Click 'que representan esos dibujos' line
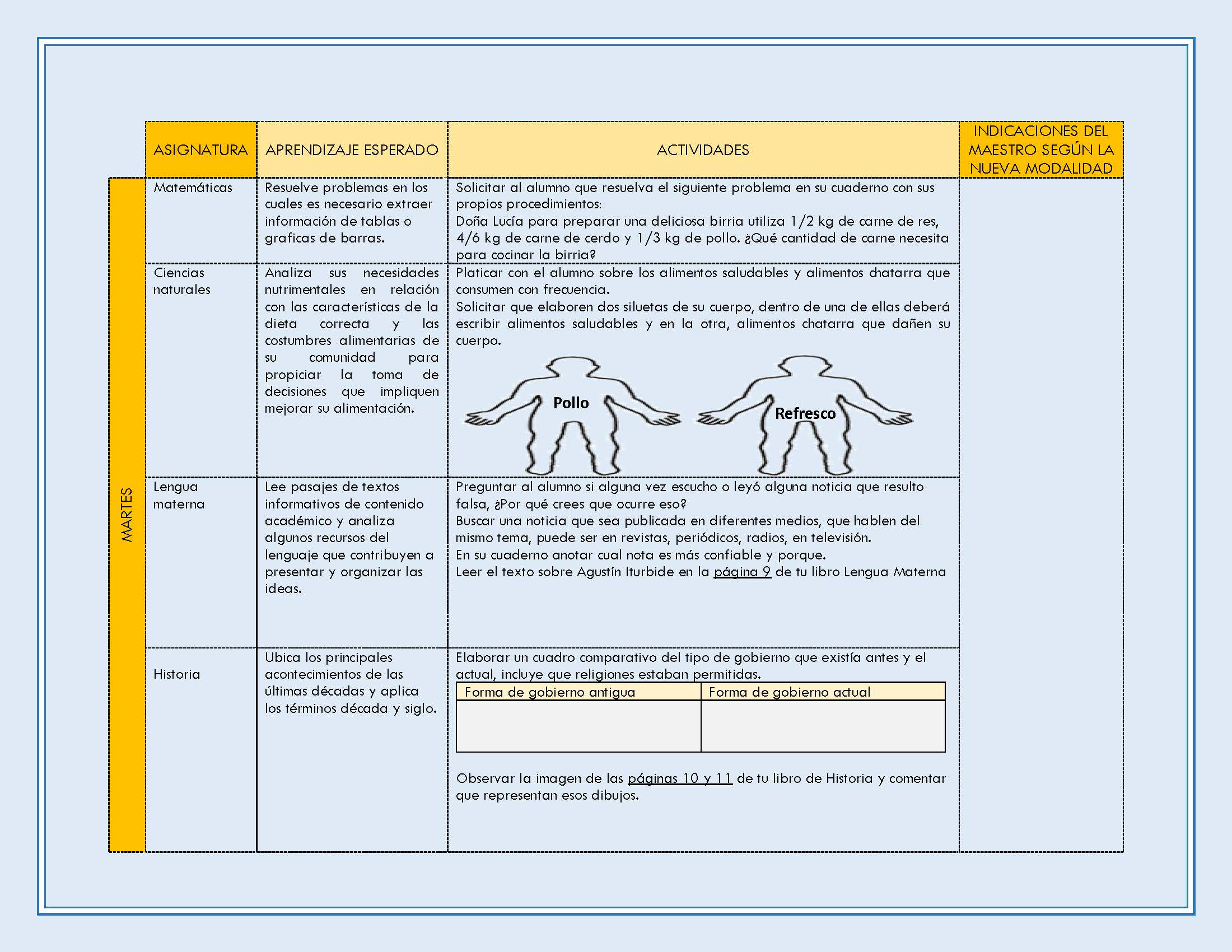 [x=547, y=795]
